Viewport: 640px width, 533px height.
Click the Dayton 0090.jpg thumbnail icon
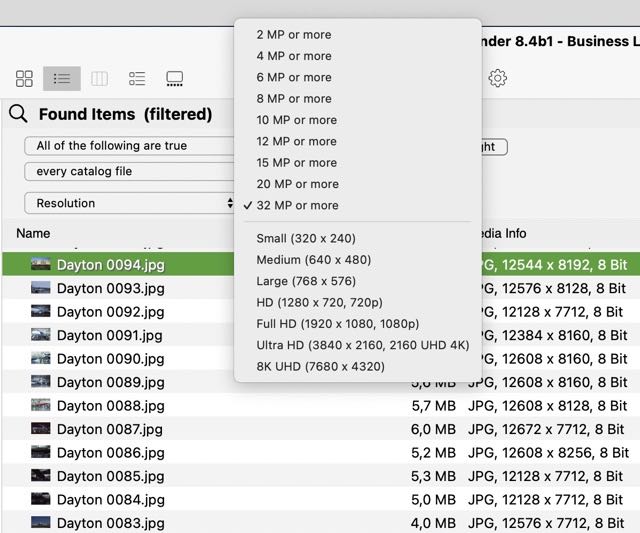pos(40,358)
